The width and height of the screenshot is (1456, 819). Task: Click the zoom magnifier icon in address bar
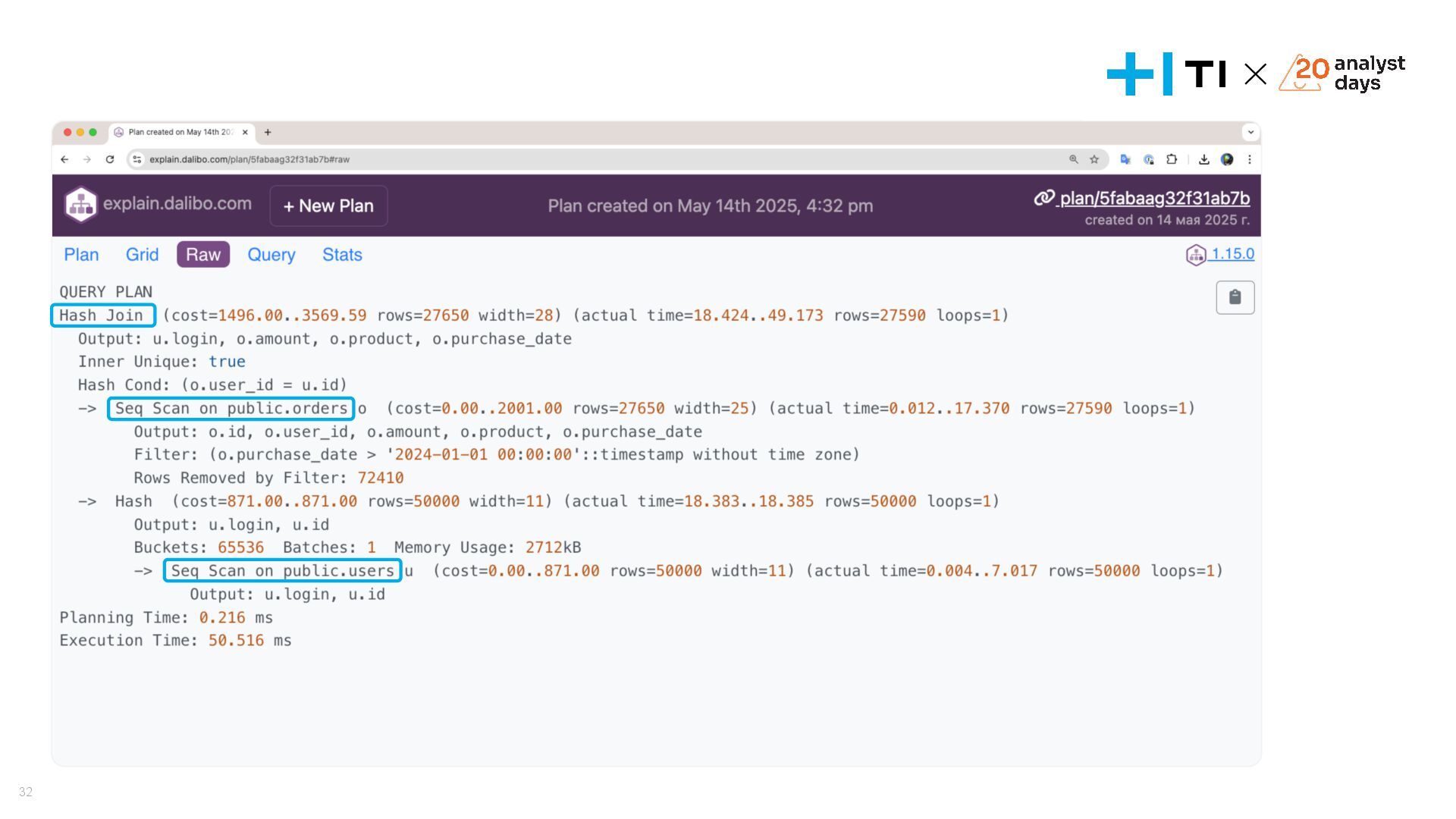click(1074, 159)
